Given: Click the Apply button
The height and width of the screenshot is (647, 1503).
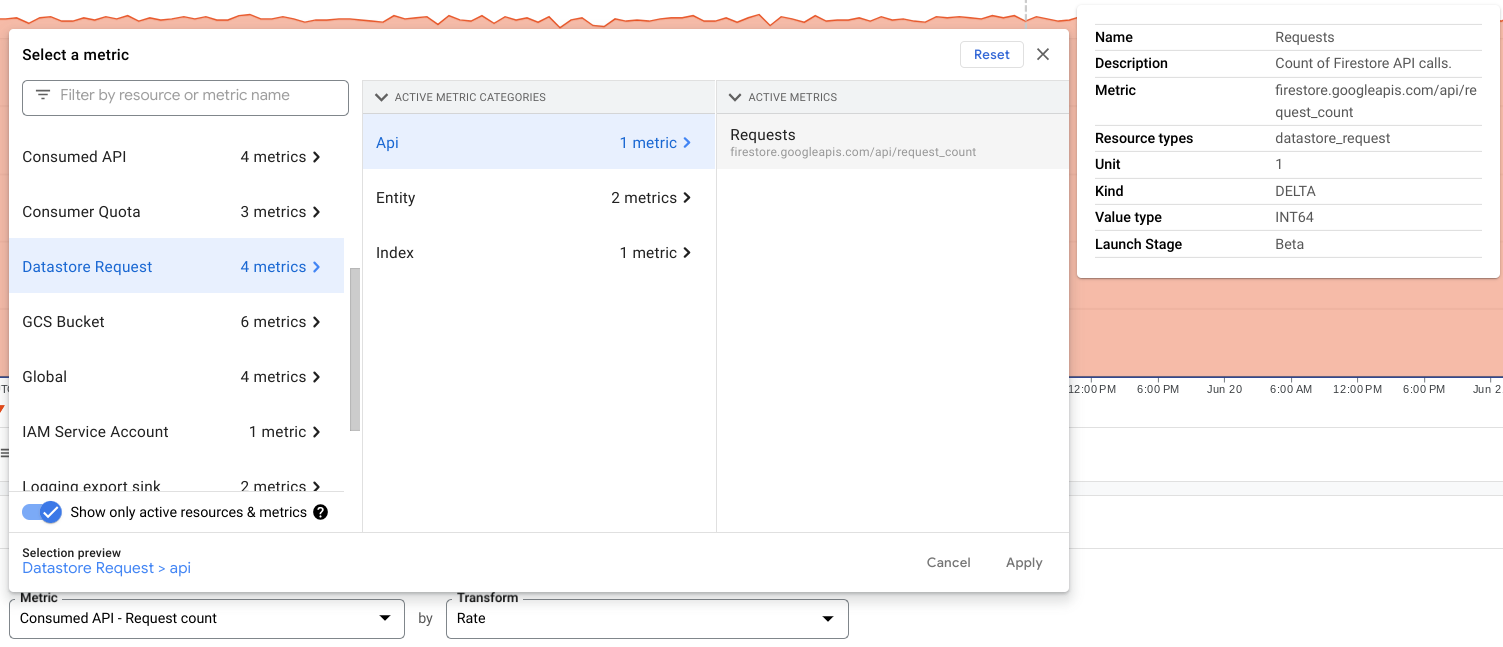Looking at the screenshot, I should 1024,563.
